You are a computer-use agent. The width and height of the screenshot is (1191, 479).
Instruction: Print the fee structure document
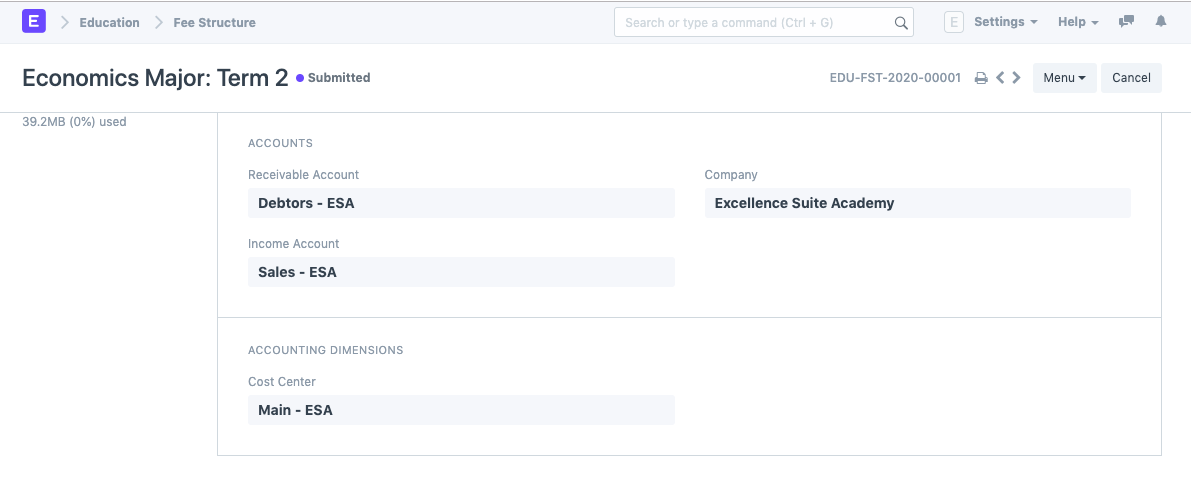pos(981,78)
